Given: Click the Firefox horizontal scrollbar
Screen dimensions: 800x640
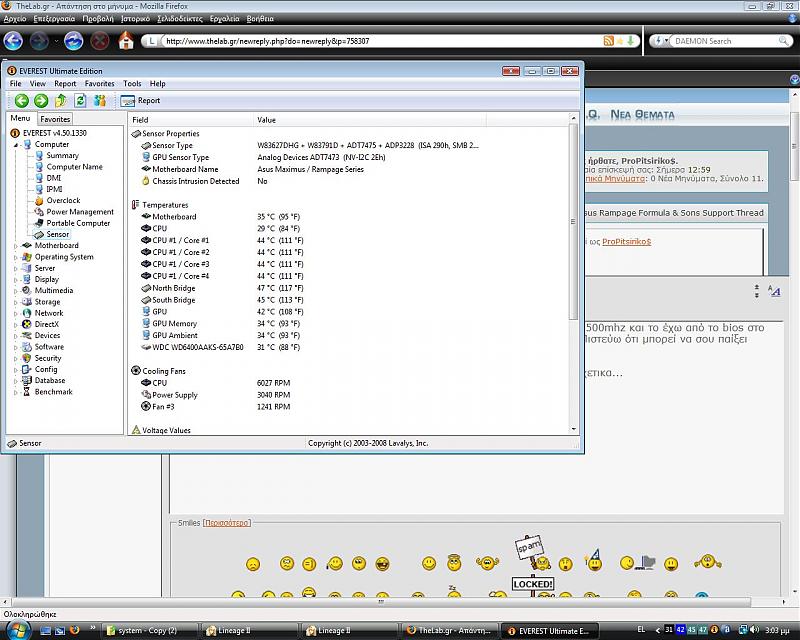Looking at the screenshot, I should click(381, 602).
